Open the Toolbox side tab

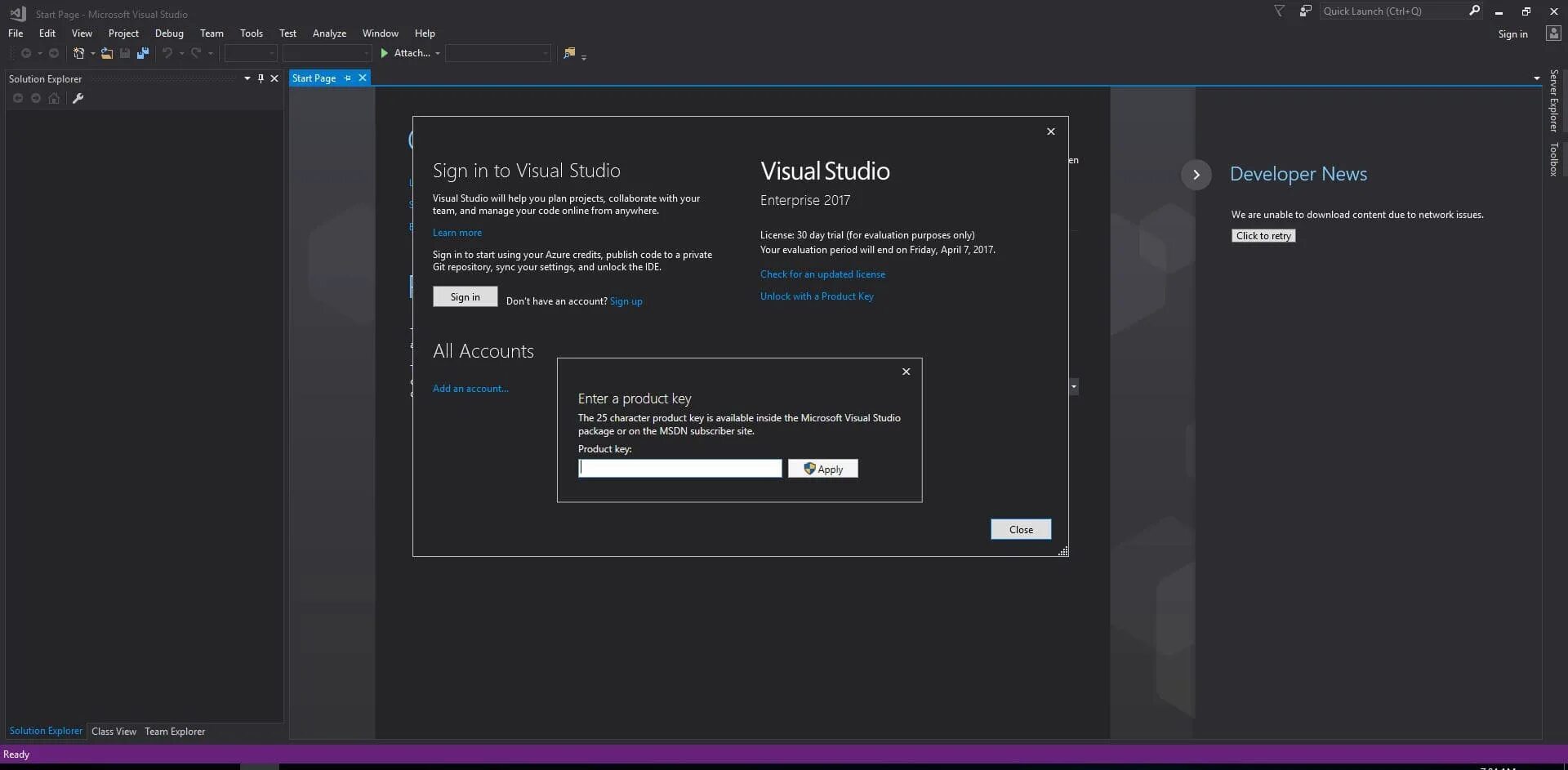[x=1554, y=158]
